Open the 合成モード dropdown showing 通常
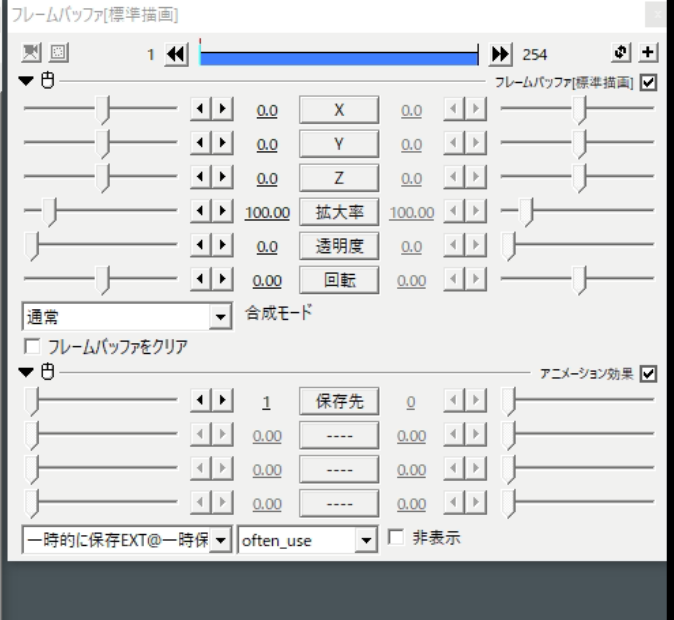Viewport: 674px width, 620px height. coord(127,317)
